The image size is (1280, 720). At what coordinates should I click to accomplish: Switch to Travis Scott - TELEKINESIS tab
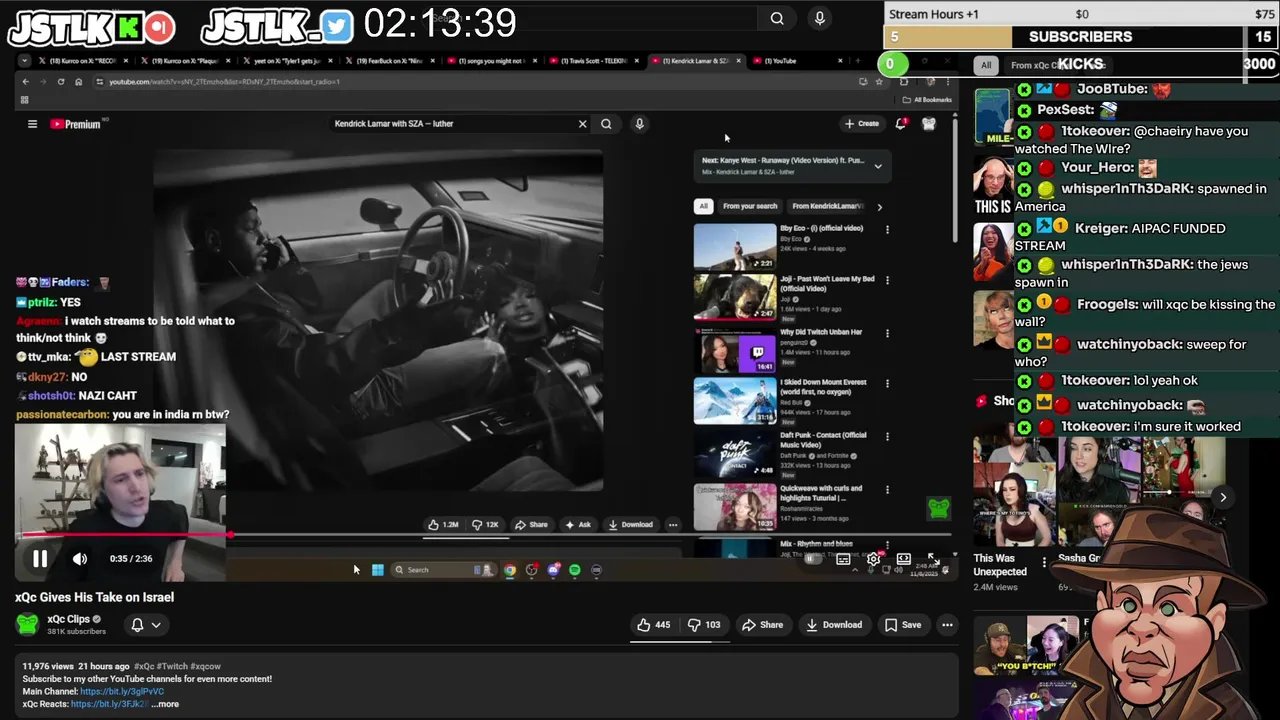click(595, 61)
